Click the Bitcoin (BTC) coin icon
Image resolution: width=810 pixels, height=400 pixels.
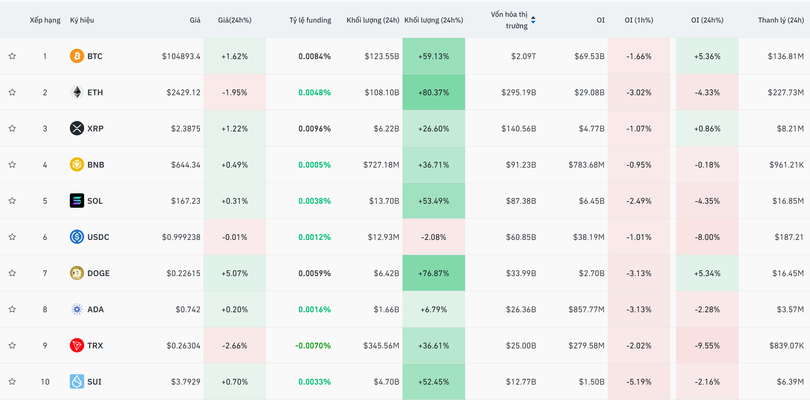click(x=77, y=56)
